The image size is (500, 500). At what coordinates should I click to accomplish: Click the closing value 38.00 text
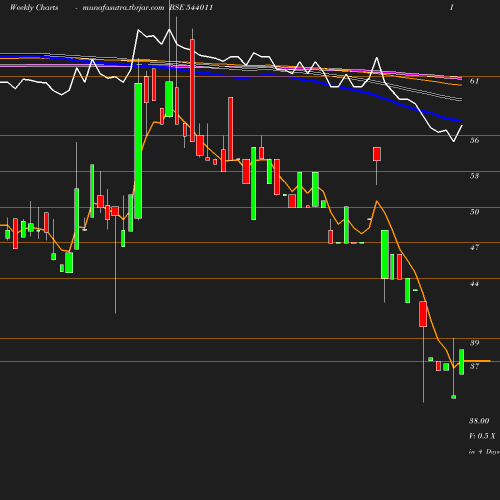pos(479,421)
